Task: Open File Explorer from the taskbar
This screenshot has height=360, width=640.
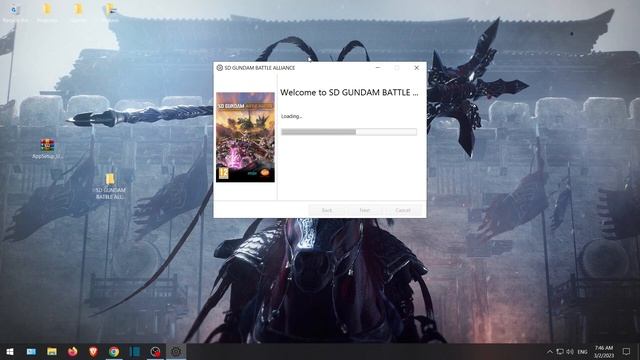Action: 52,351
